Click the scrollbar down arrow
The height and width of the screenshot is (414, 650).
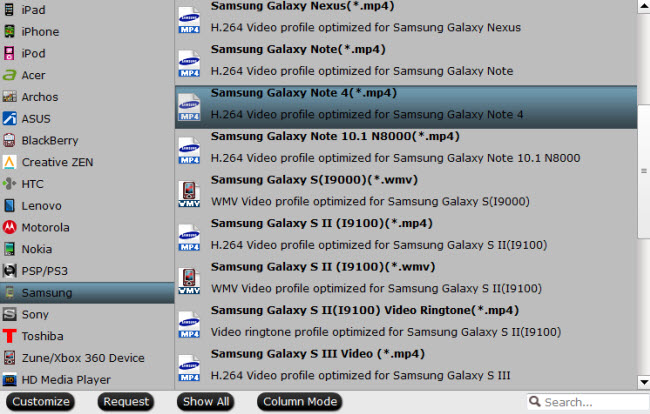click(644, 382)
